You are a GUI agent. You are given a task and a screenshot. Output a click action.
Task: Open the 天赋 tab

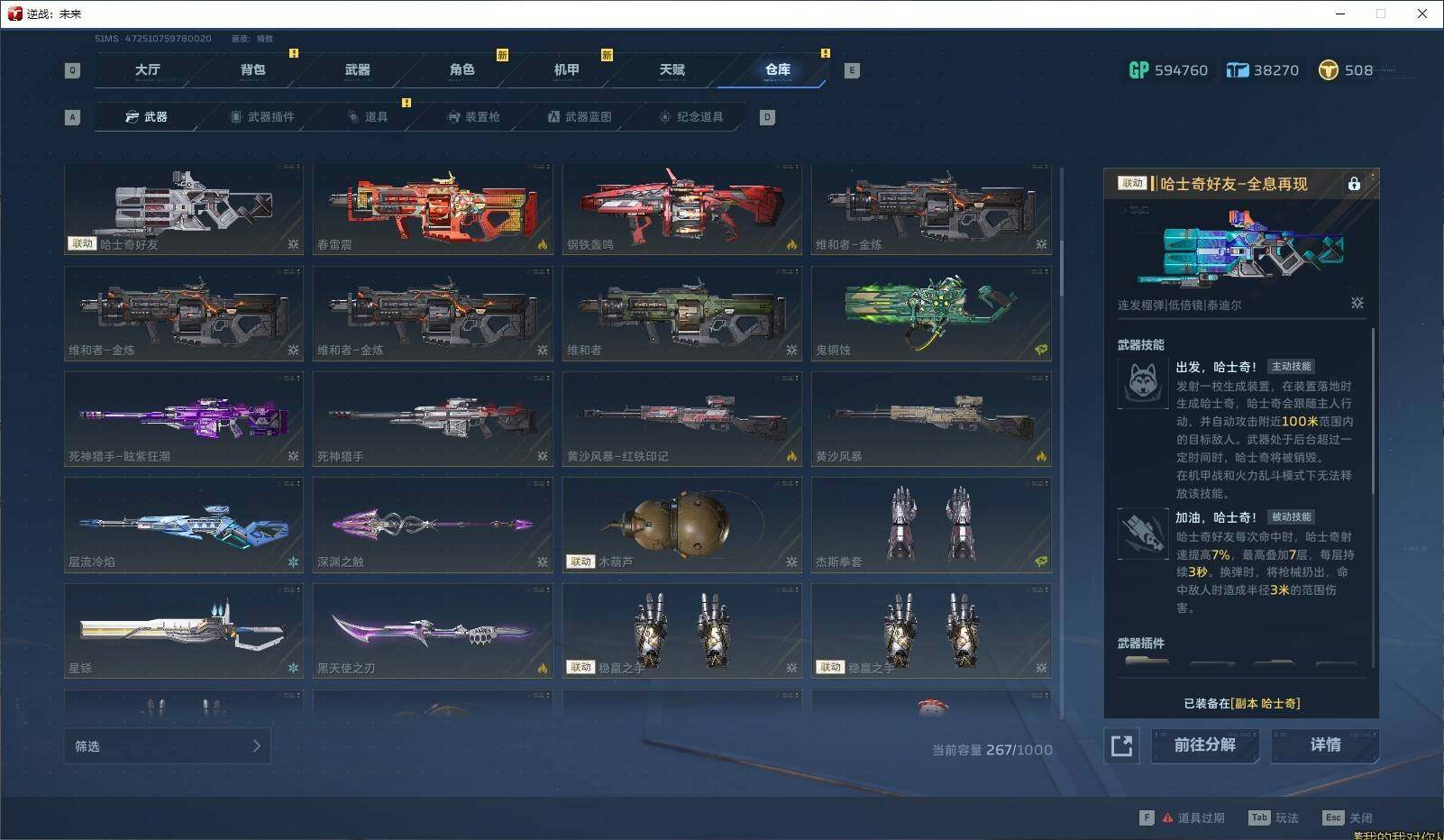(x=672, y=69)
